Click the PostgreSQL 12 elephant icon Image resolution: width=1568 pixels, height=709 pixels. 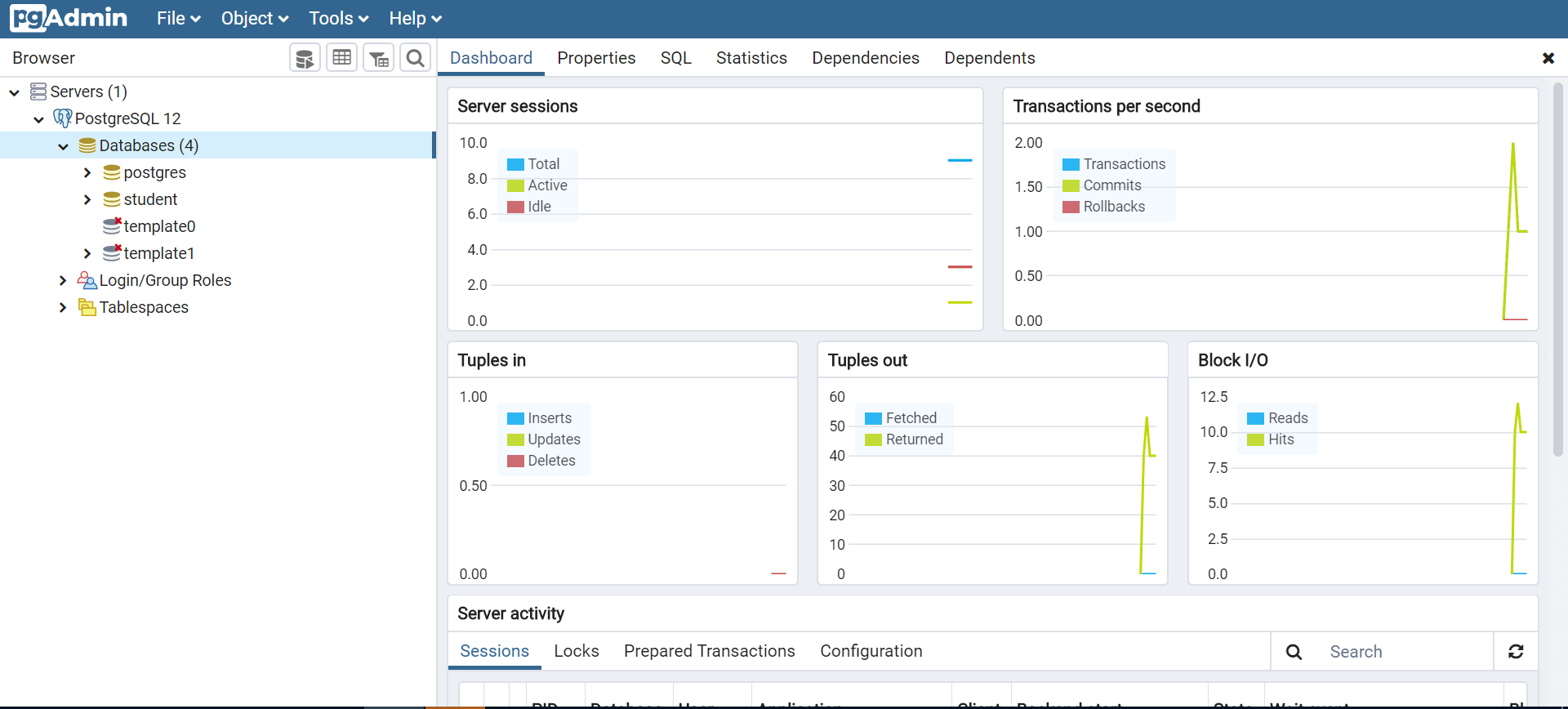(x=62, y=118)
